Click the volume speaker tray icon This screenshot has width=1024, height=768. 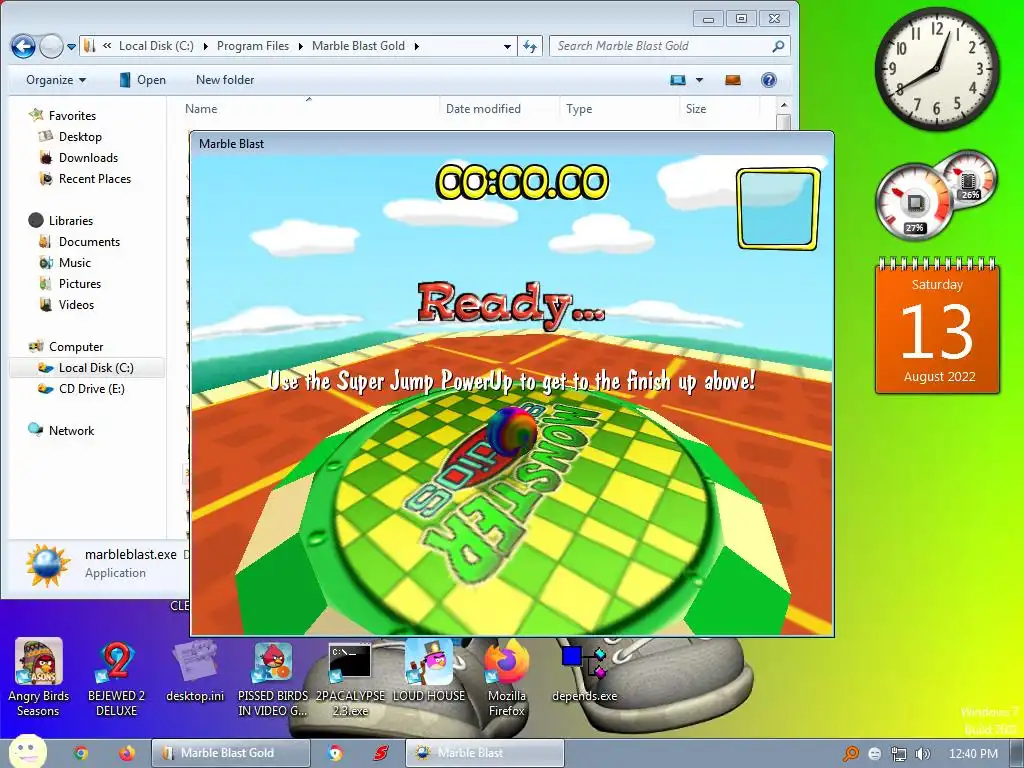[x=922, y=754]
